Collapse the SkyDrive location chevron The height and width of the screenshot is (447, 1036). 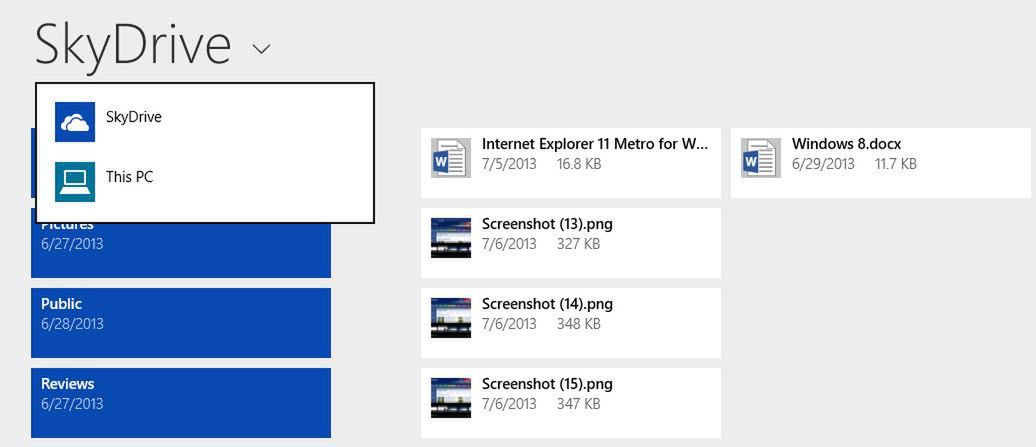262,49
